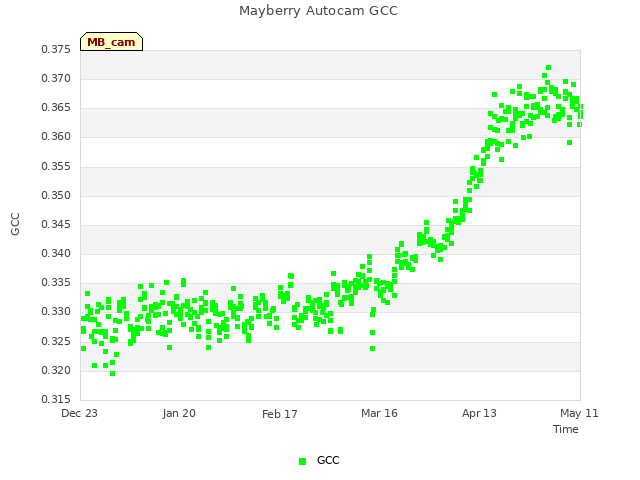Viewport: 640px width, 480px height.
Task: Click the green GCC legend marker
Action: [x=302, y=461]
